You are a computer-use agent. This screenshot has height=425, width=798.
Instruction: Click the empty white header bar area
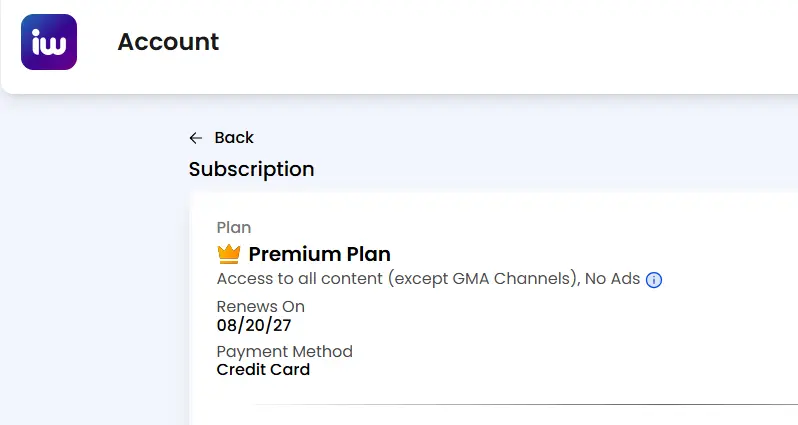point(509,46)
